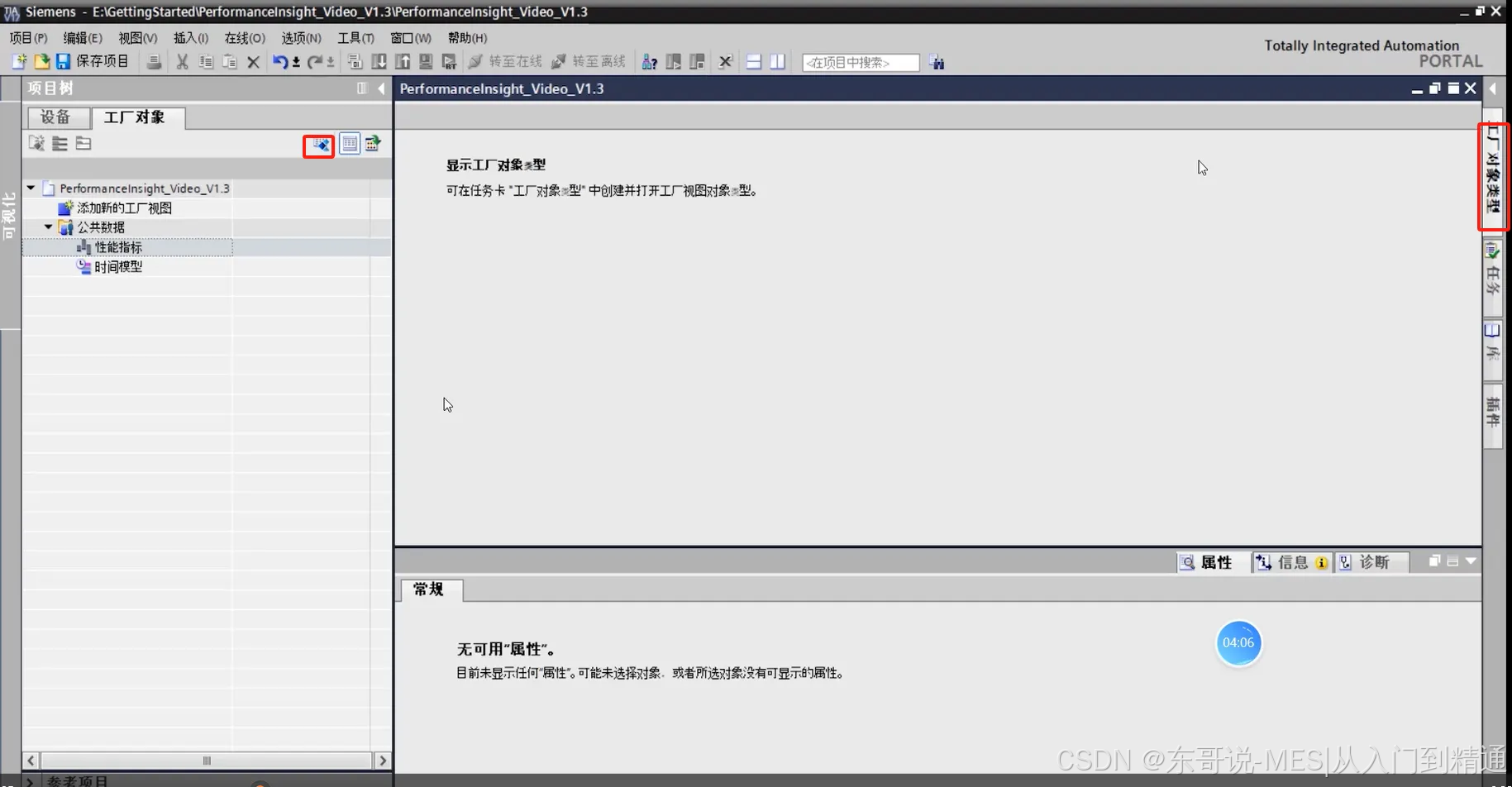Click the export table icon with green arrow
This screenshot has width=1512, height=787.
pyautogui.click(x=373, y=144)
